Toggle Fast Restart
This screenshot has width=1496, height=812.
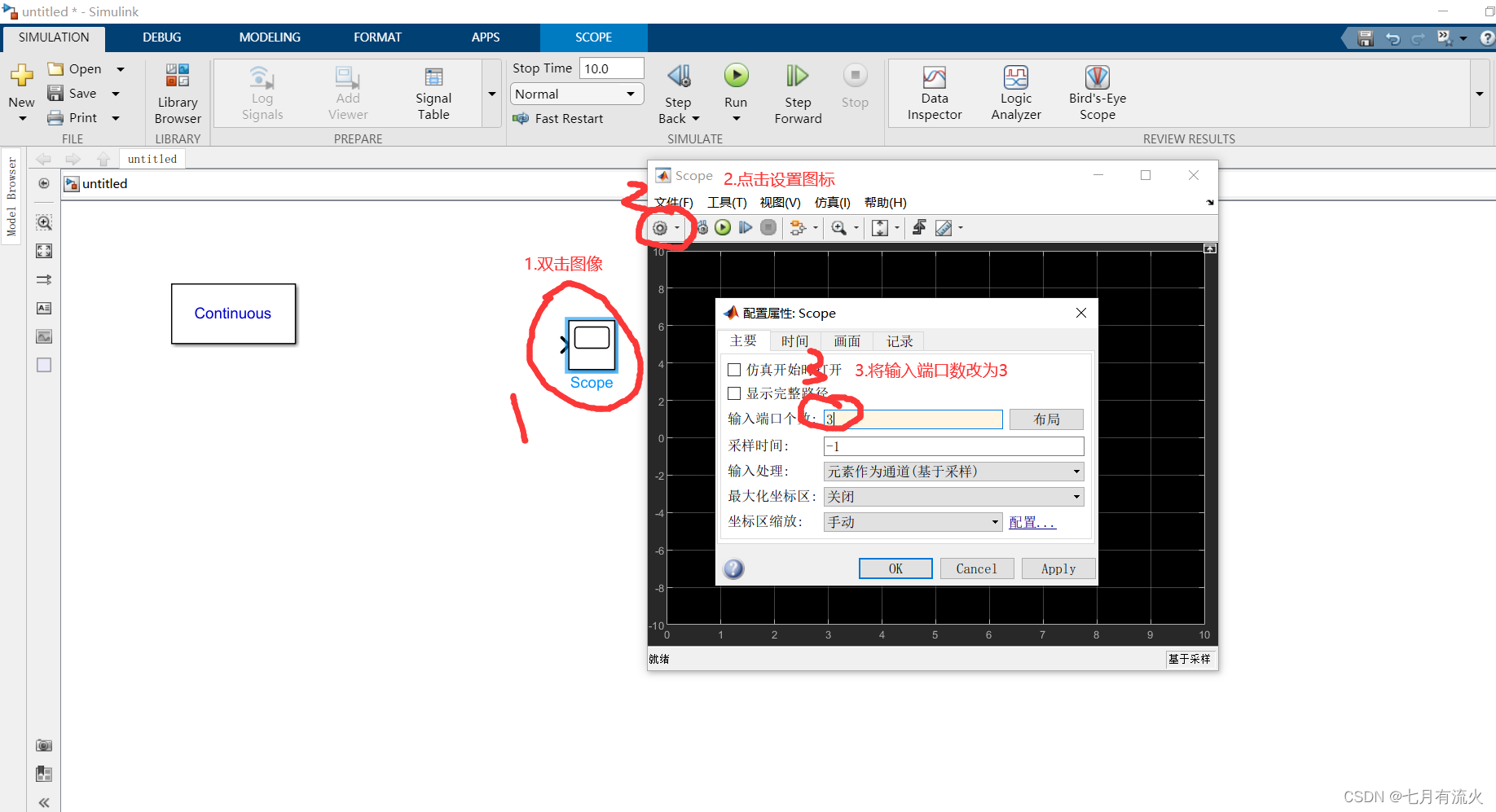pyautogui.click(x=558, y=118)
